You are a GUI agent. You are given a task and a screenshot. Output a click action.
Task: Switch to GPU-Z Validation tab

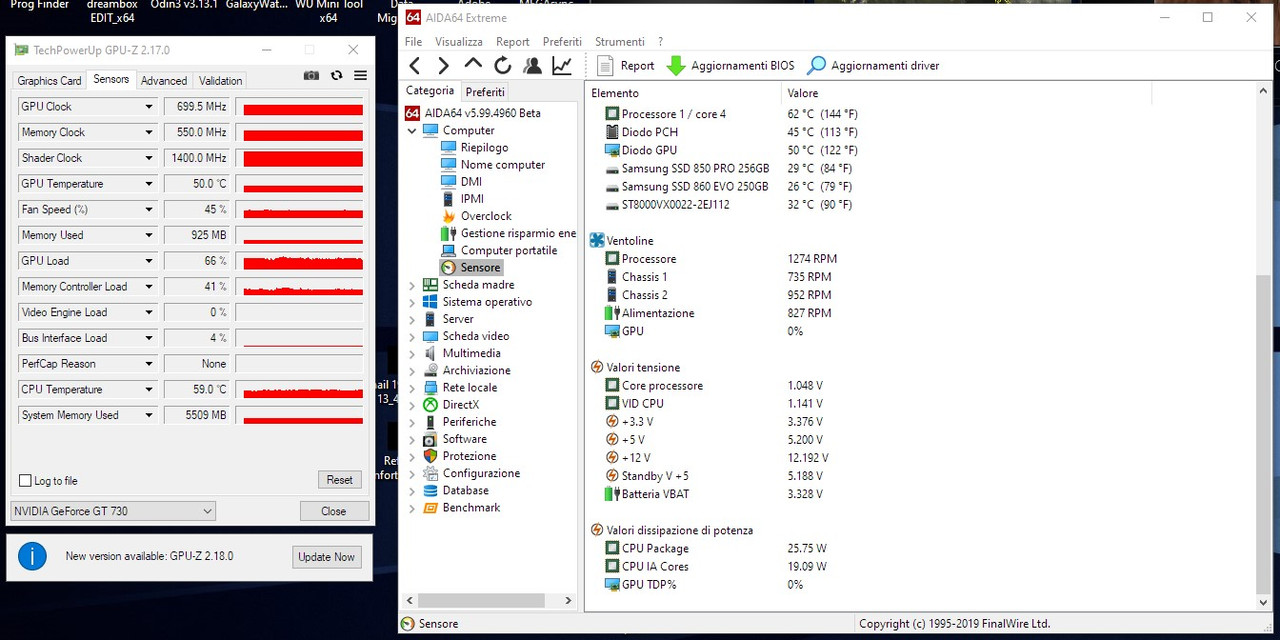[x=220, y=81]
